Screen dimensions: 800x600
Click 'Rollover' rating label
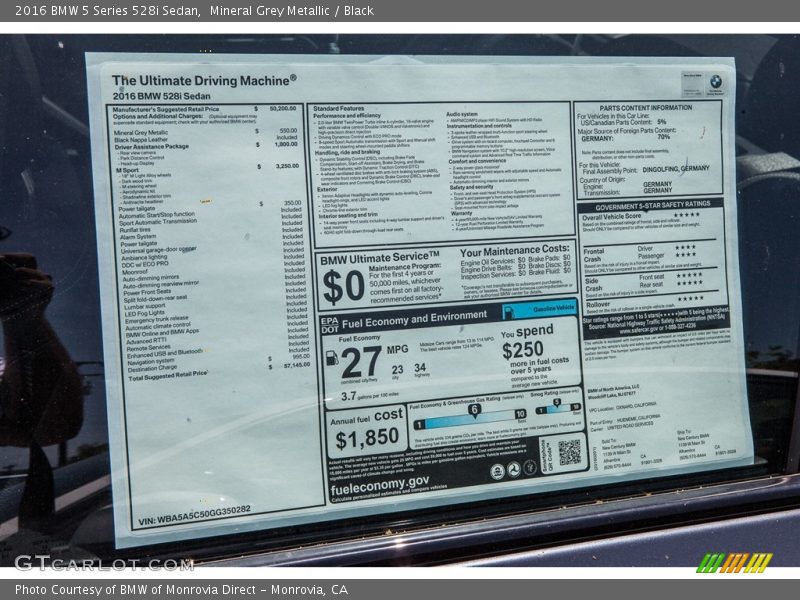[597, 304]
